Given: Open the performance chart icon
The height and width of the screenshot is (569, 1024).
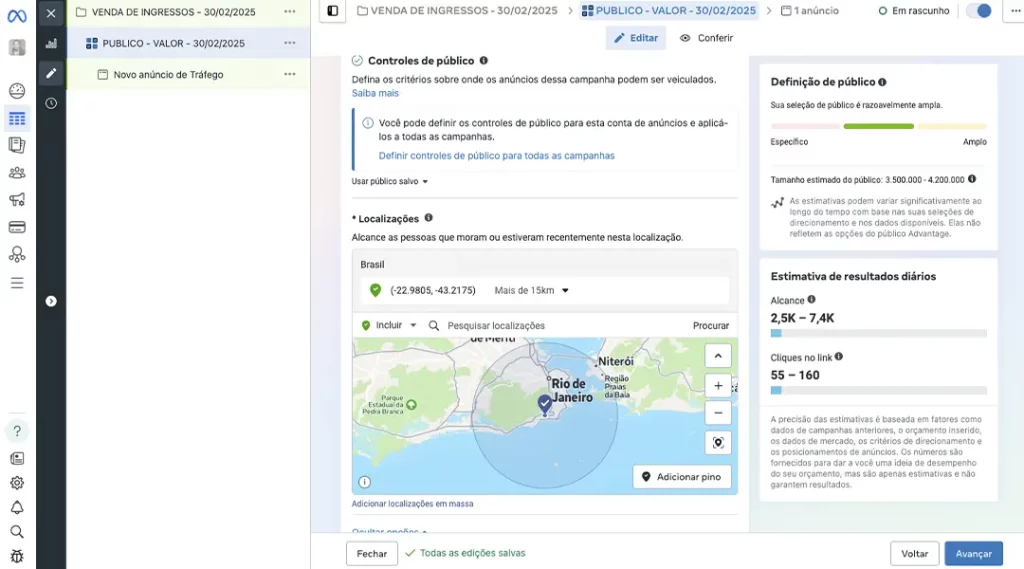Looking at the screenshot, I should coord(51,44).
